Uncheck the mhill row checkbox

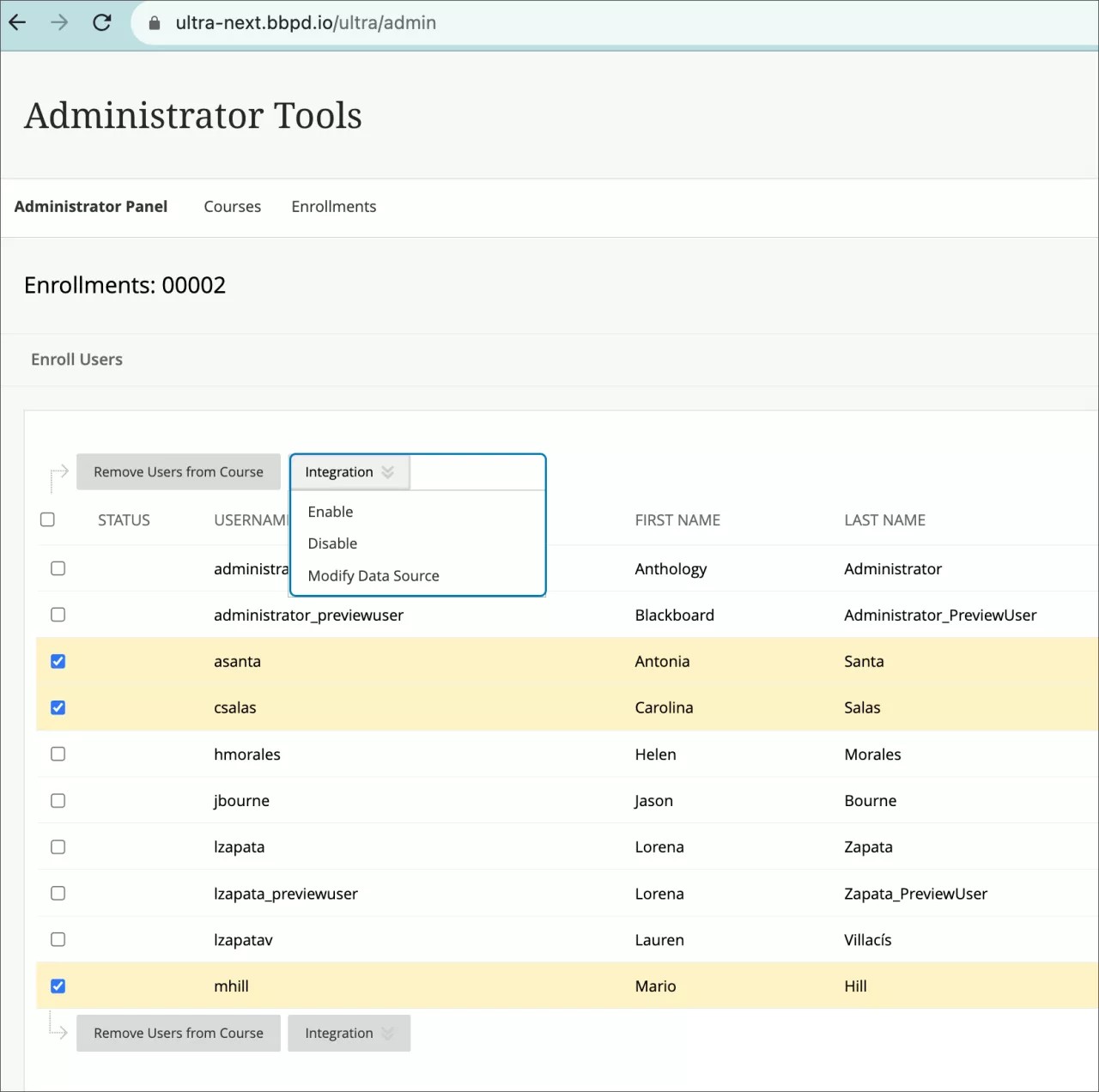click(58, 986)
